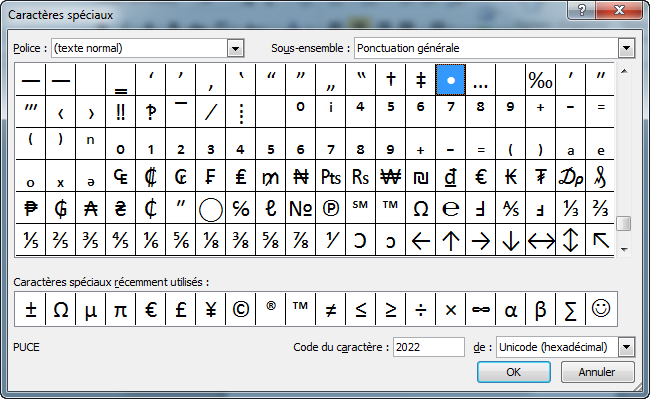Cancel with the Annuler button
This screenshot has width=650, height=399.
point(597,372)
